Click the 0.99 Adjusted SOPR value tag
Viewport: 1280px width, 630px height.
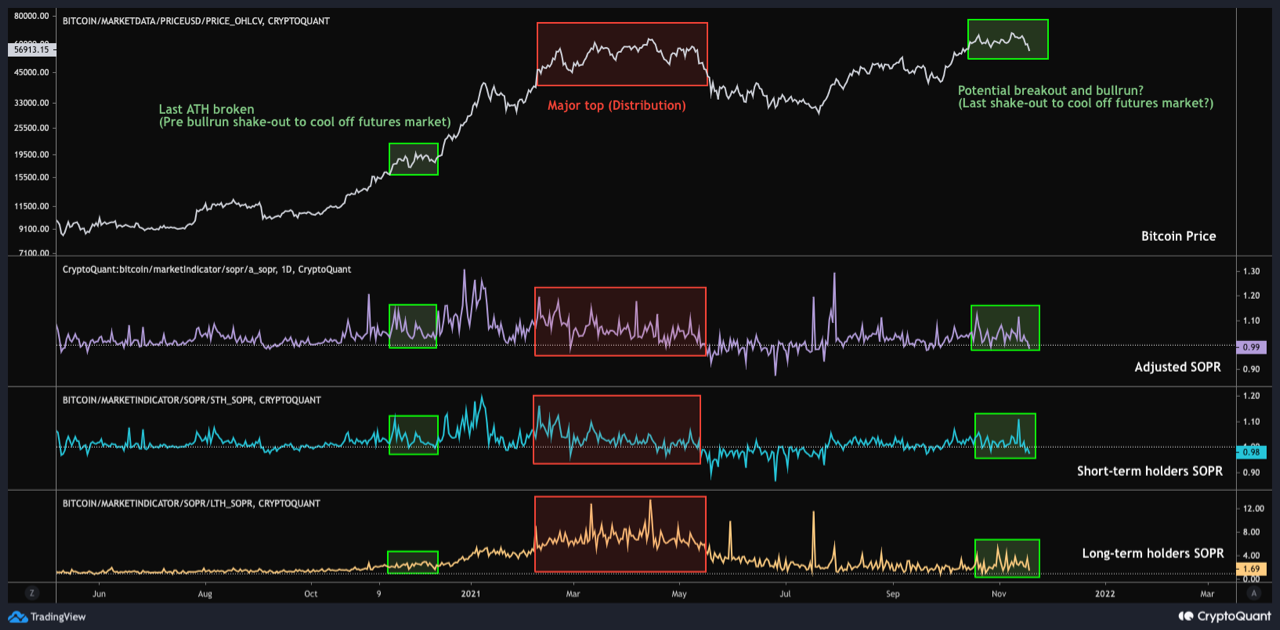1251,347
